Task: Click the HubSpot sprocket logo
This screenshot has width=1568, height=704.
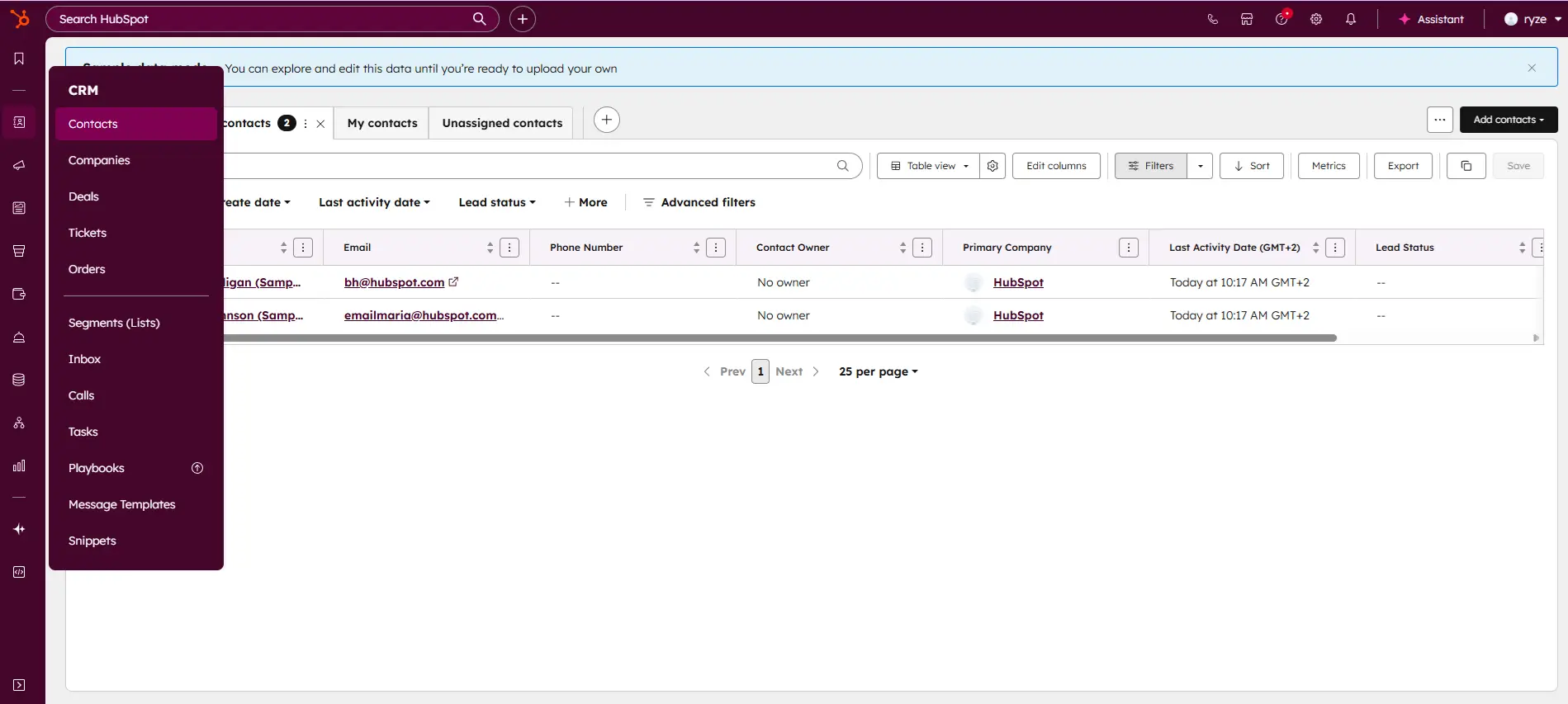Action: point(19,18)
